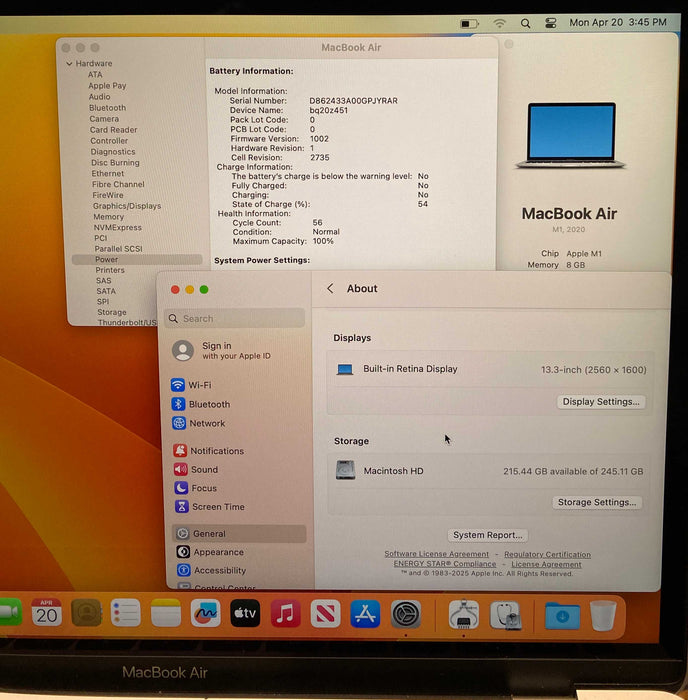Screen dimensions: 688x700
Task: Open News from the Dock
Action: 325,614
